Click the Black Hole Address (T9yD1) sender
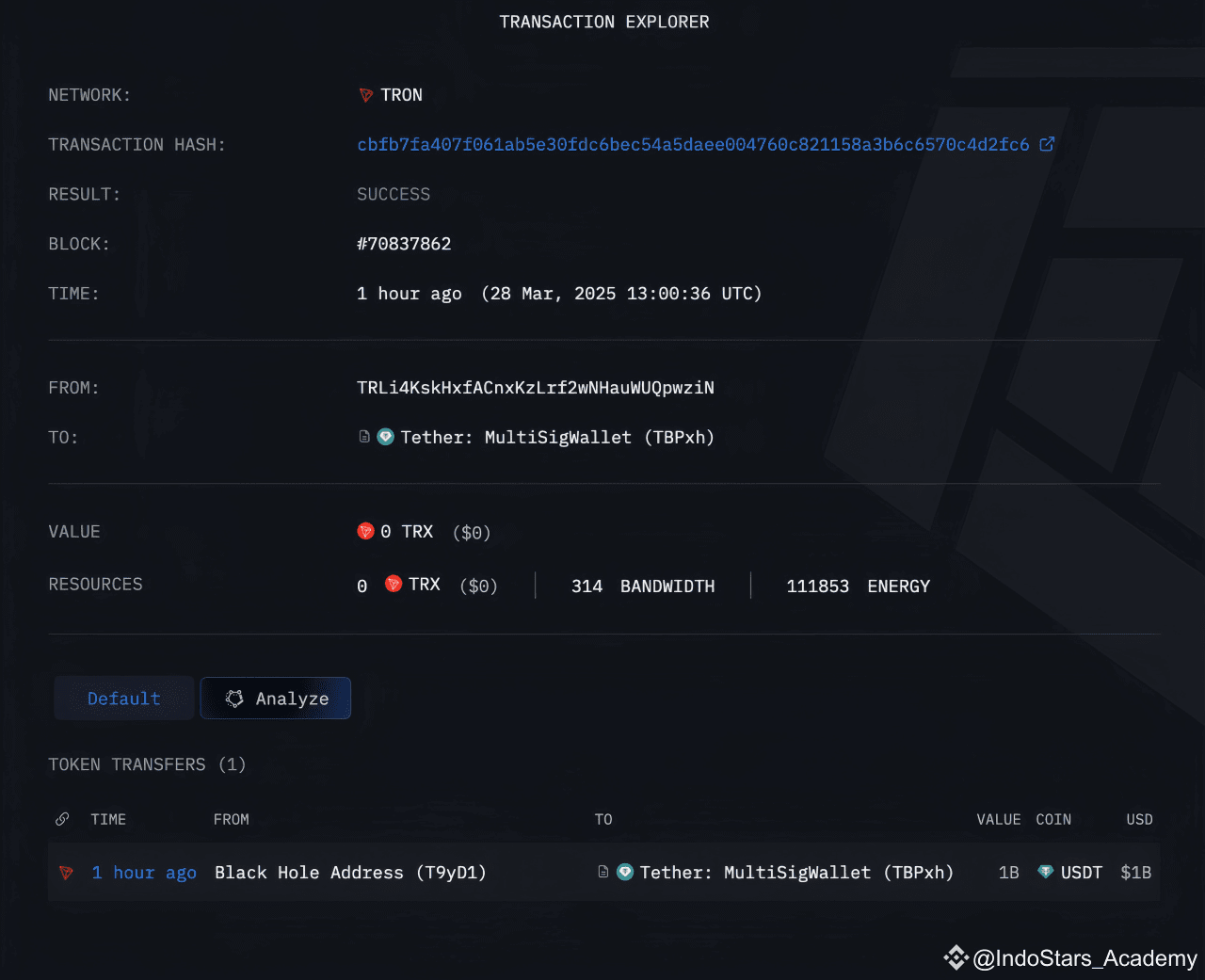Viewport: 1205px width, 980px height. [350, 873]
